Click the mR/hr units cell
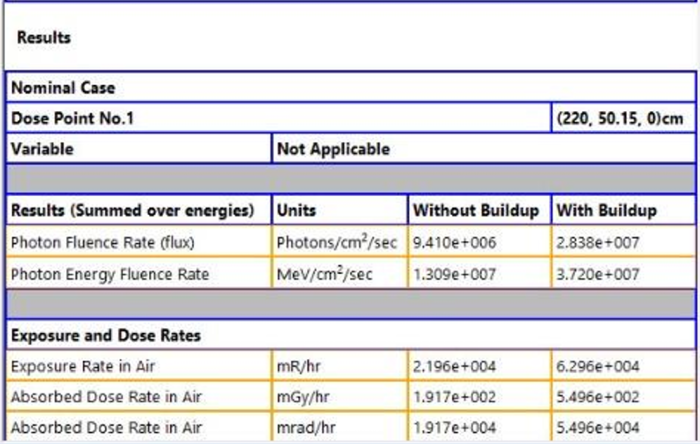Viewport: 700px width, 444px height. (x=340, y=366)
